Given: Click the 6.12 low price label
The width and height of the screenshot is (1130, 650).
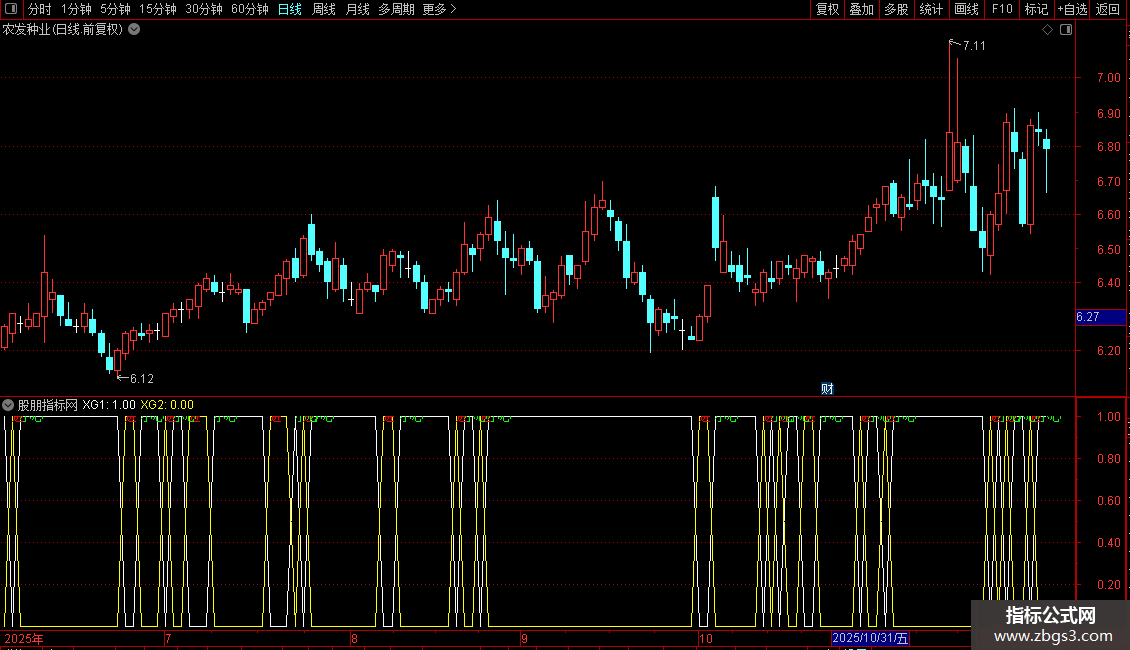Looking at the screenshot, I should 142,379.
